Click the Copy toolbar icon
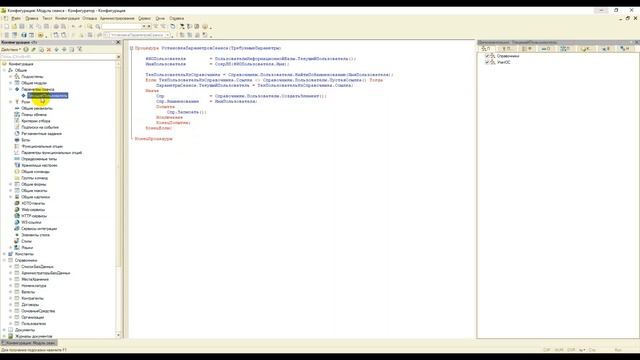Screen dimensions: 640x360 39,27
